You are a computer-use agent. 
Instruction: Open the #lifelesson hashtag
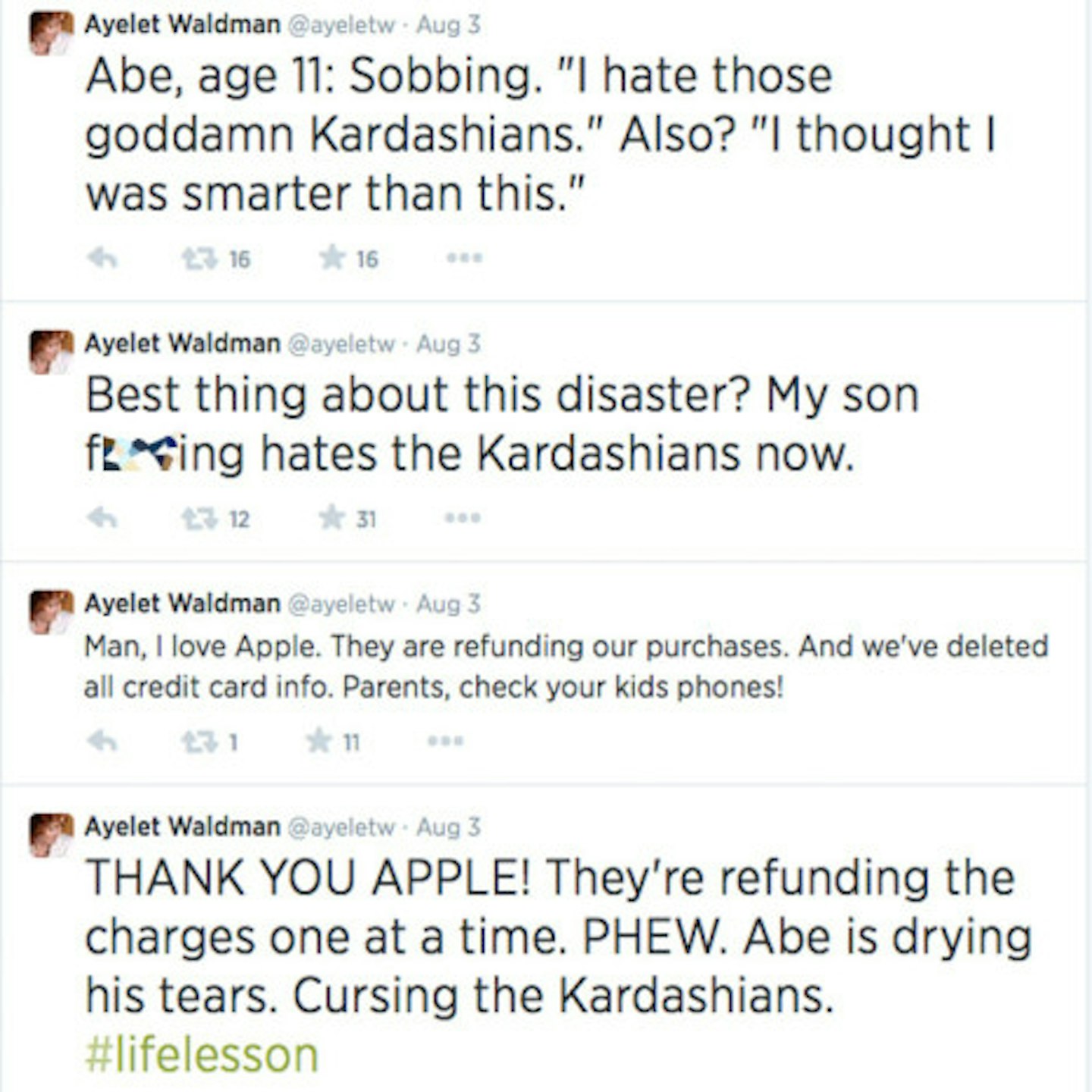pyautogui.click(x=202, y=1054)
